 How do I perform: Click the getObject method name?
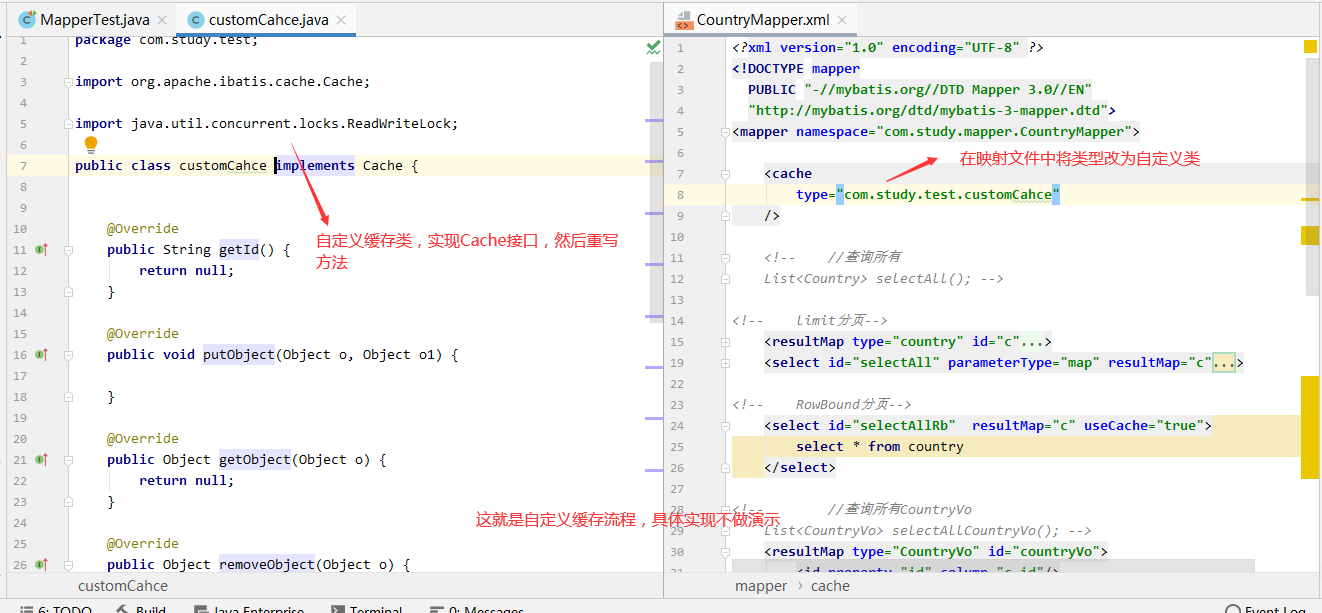point(255,460)
